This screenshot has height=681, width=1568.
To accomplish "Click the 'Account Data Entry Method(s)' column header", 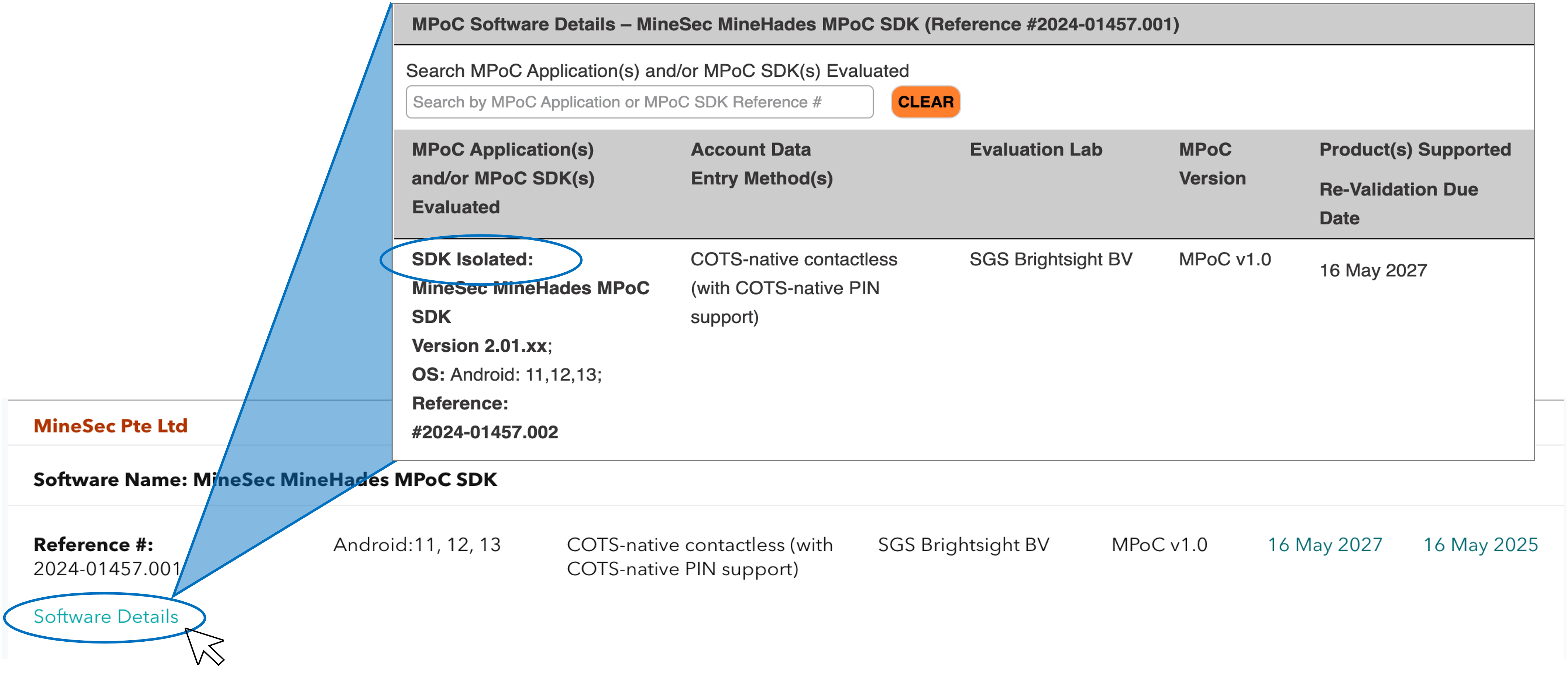I will tap(761, 164).
